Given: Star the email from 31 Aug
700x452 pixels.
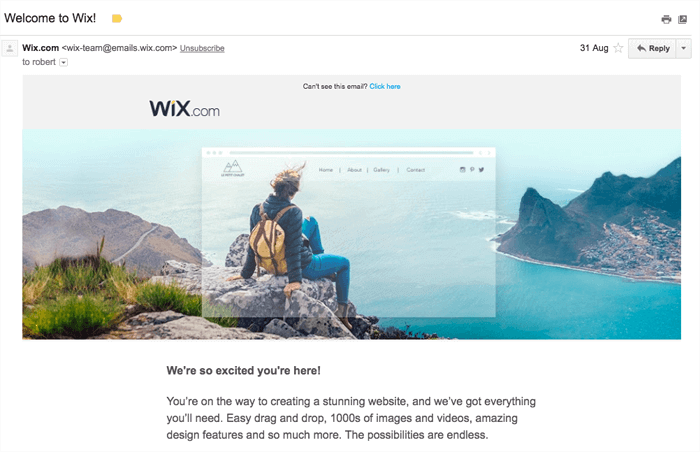Looking at the screenshot, I should click(618, 48).
